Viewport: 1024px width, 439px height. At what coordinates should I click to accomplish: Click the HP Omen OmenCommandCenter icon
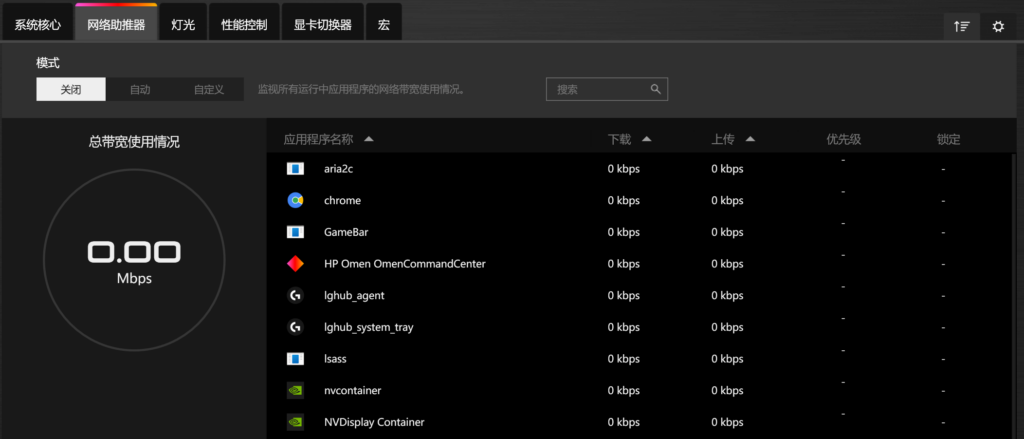(295, 264)
